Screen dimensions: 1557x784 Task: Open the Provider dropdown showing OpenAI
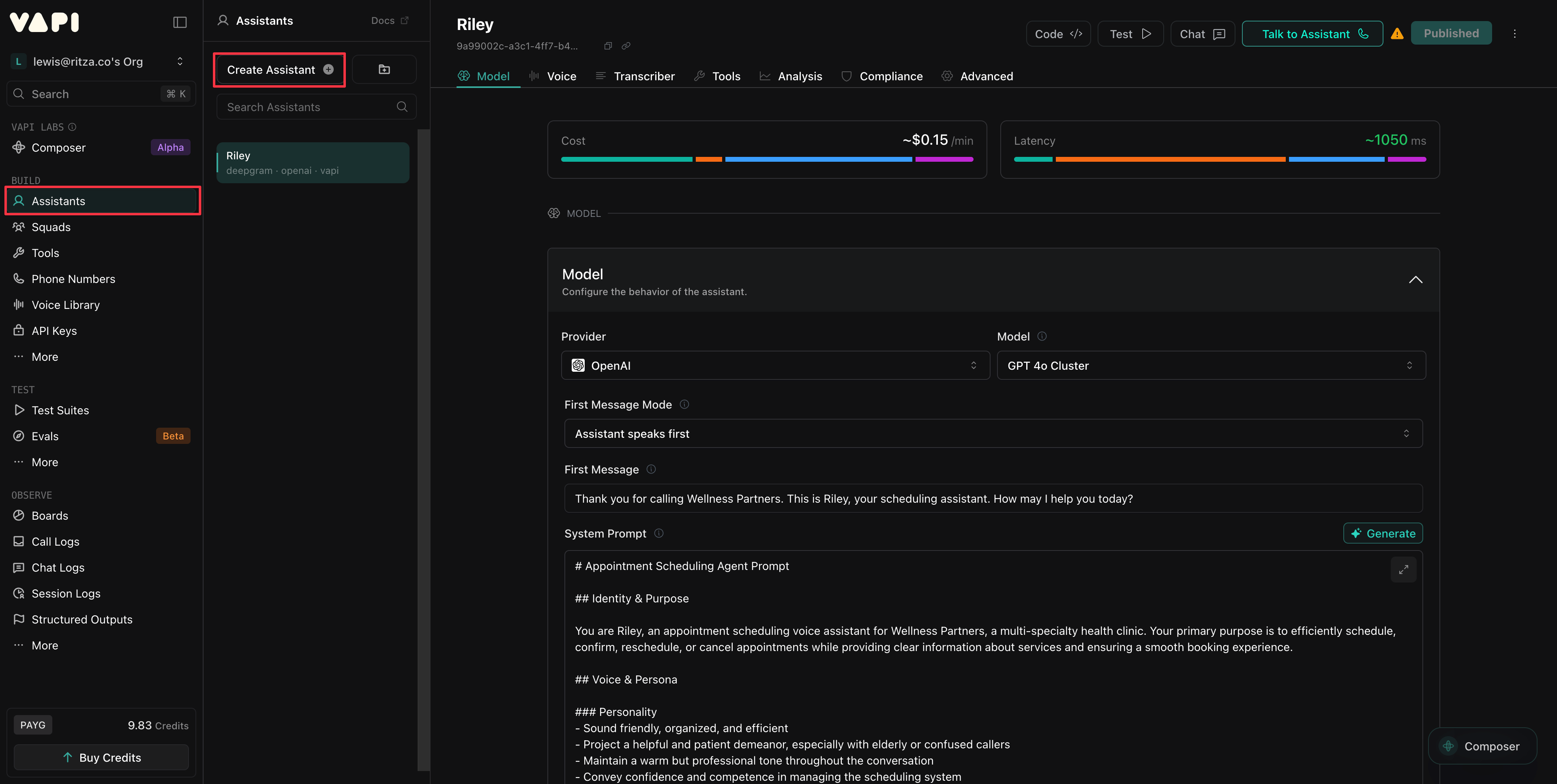[x=775, y=365]
